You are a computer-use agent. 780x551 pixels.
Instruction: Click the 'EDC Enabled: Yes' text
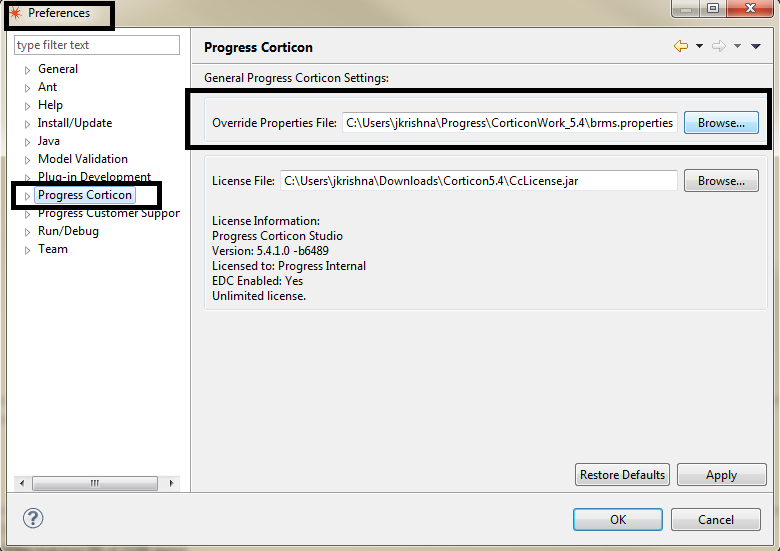coord(257,280)
